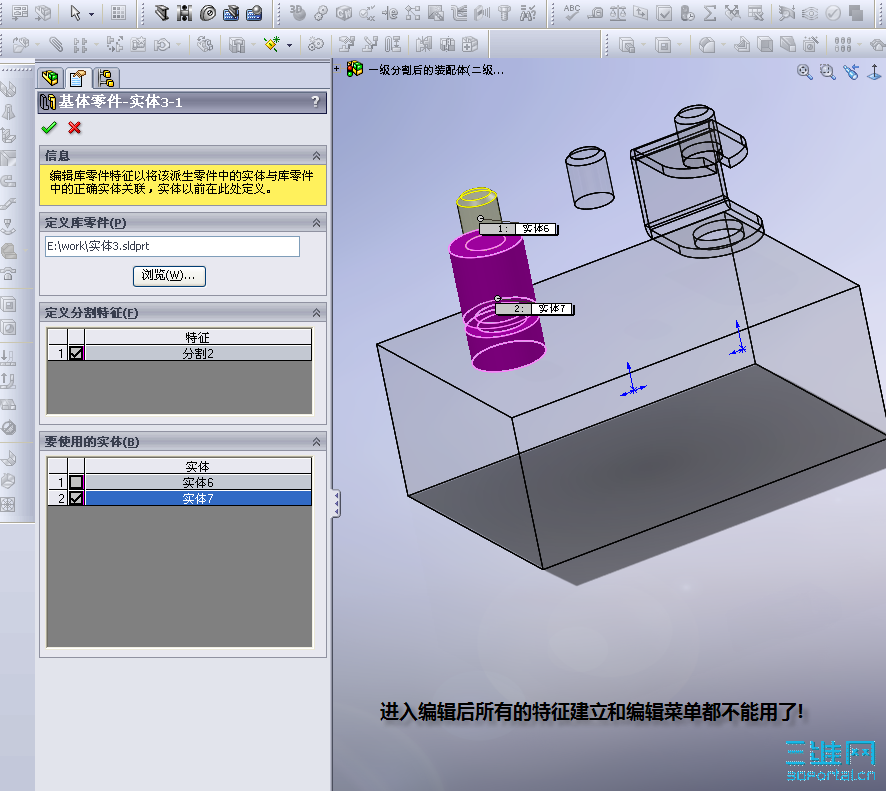
Task: Click the Toolbox grooves icon
Action: tap(185, 13)
